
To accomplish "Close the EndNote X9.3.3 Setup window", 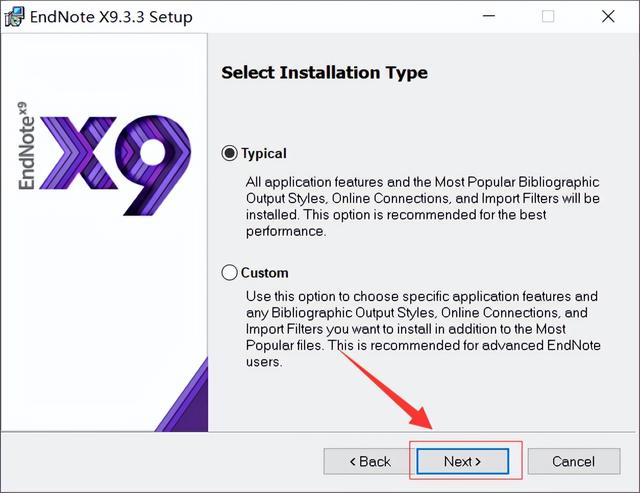I will (608, 16).
